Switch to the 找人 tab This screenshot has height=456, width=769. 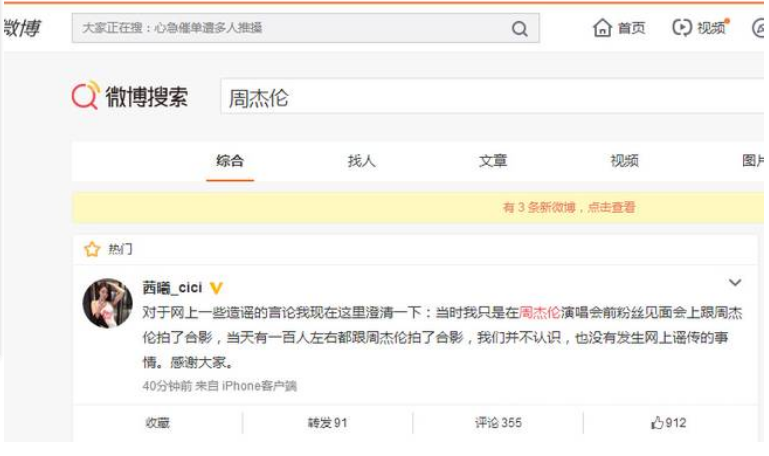pos(361,161)
